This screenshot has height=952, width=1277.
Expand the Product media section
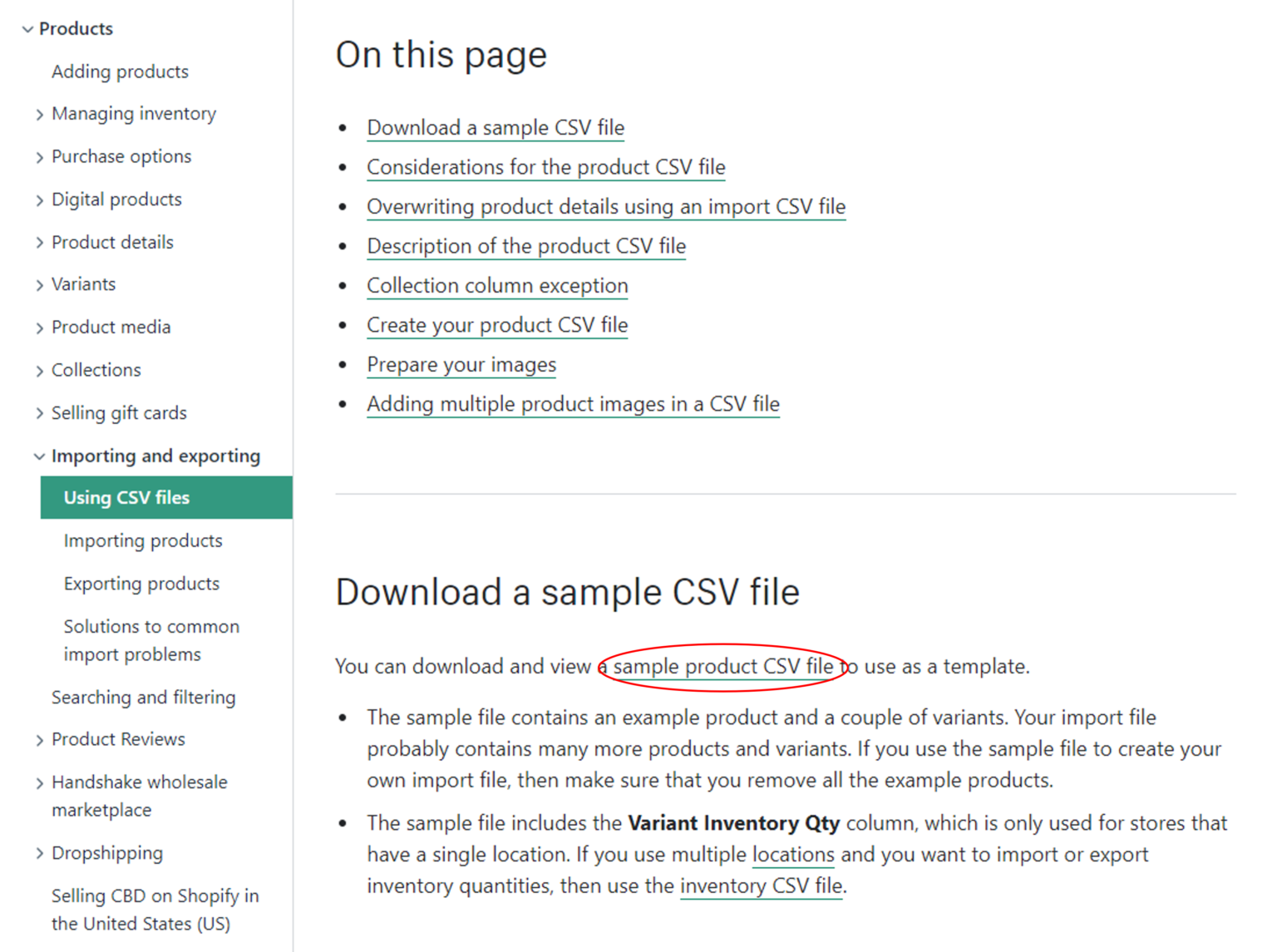pyautogui.click(x=111, y=327)
